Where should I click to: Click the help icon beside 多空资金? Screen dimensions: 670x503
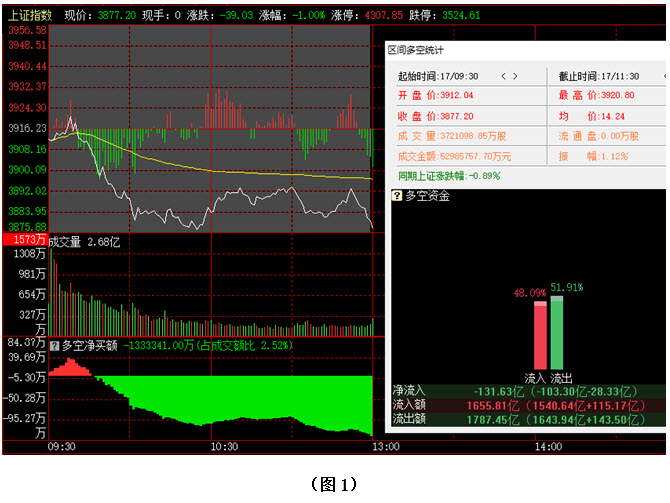[x=394, y=196]
